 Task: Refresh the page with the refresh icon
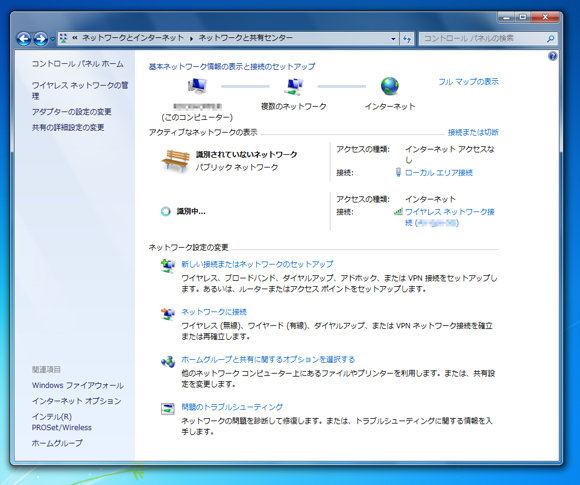(407, 38)
